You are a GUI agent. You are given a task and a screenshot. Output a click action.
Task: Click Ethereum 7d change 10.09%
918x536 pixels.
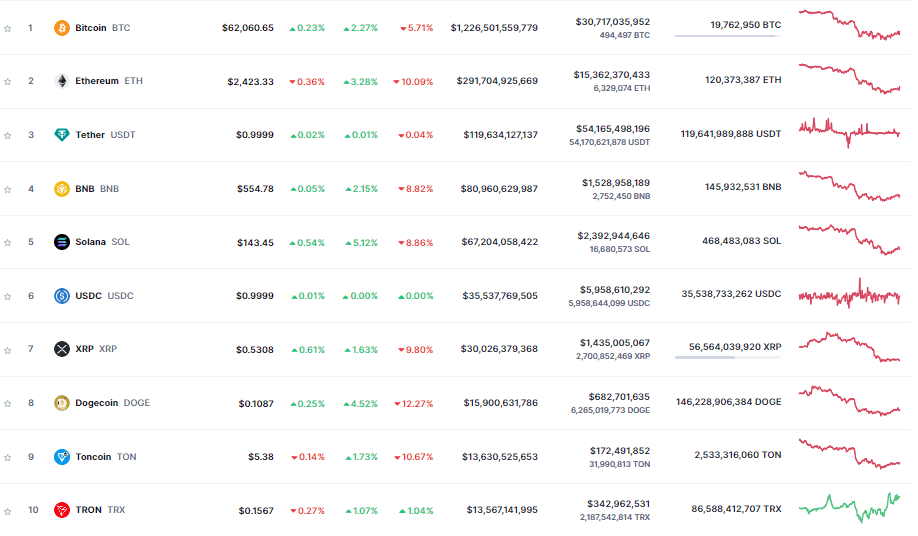(413, 82)
